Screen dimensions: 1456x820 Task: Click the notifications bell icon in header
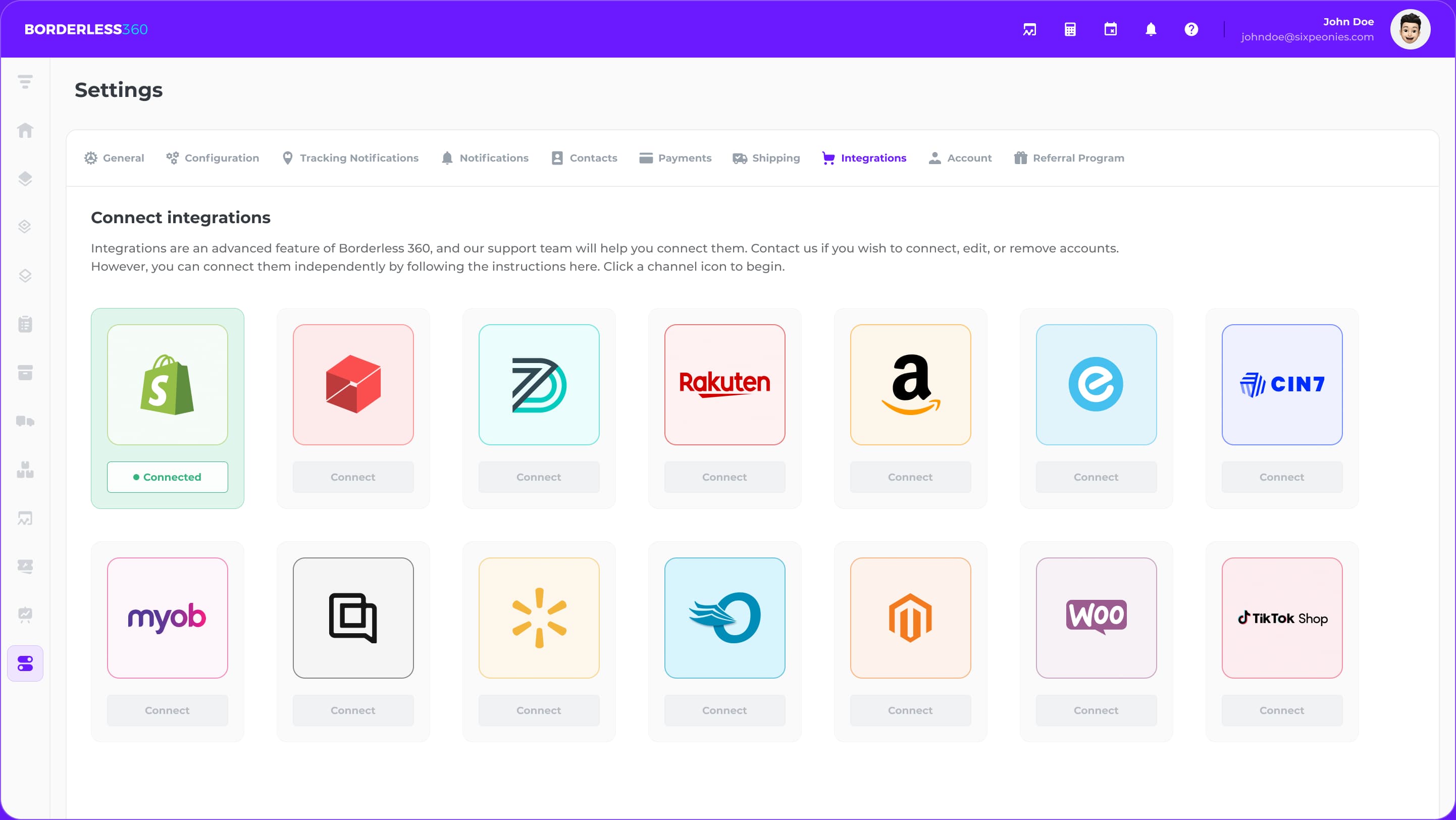pos(1151,29)
